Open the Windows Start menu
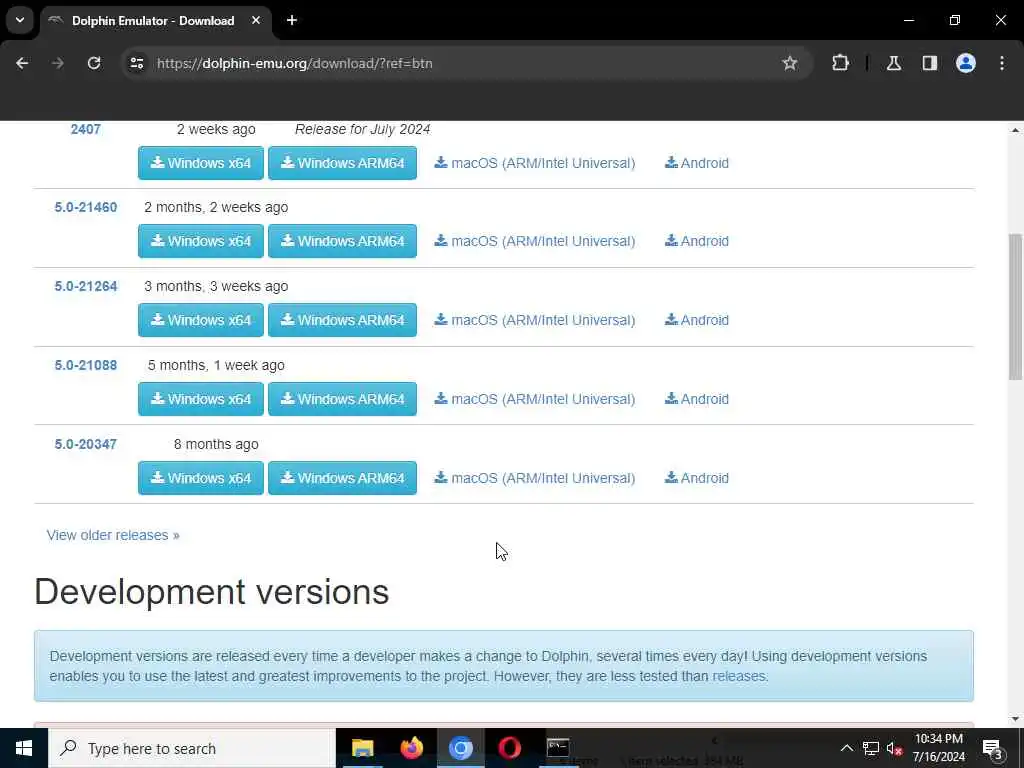 coord(24,748)
